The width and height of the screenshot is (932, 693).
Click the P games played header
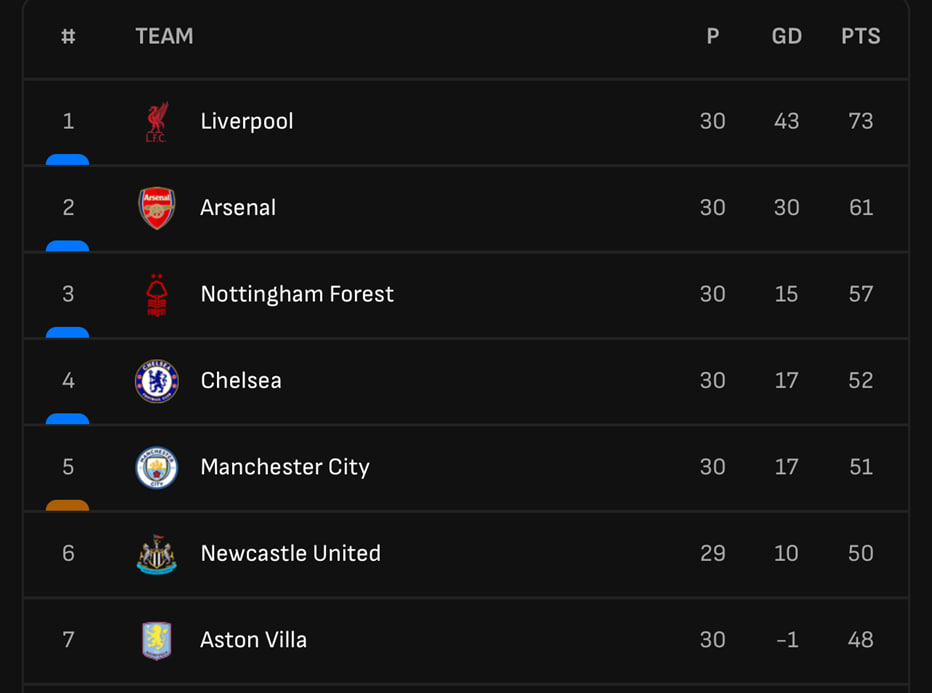point(713,36)
